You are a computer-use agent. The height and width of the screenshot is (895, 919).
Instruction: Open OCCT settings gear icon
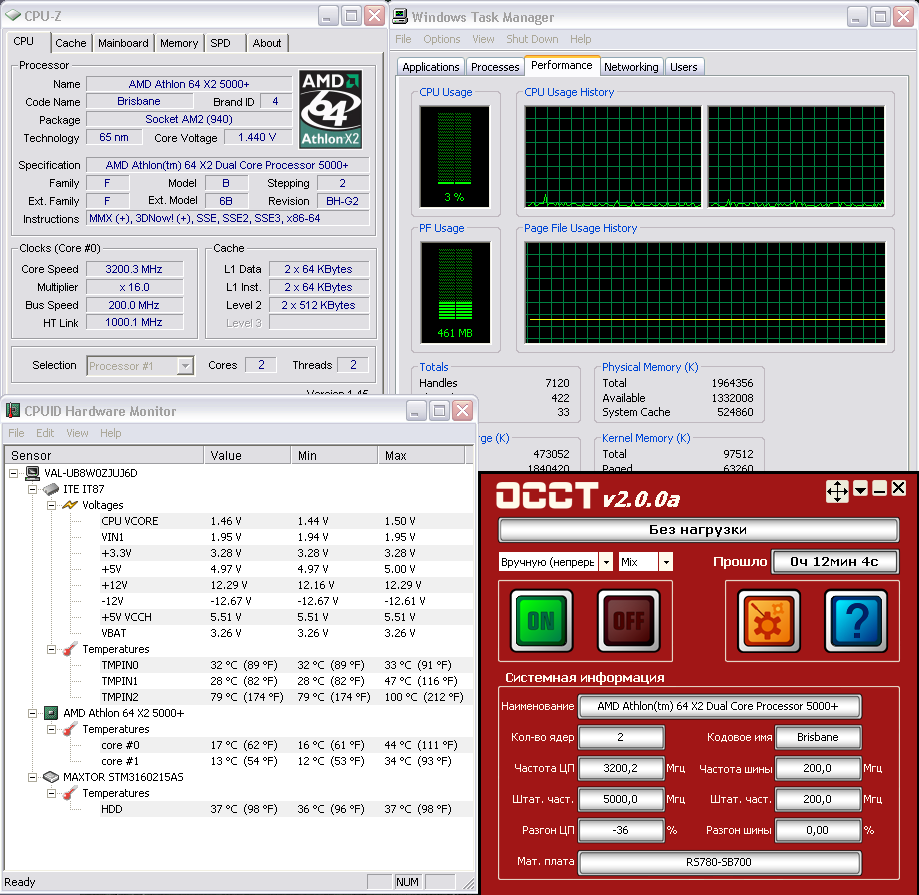(x=768, y=621)
